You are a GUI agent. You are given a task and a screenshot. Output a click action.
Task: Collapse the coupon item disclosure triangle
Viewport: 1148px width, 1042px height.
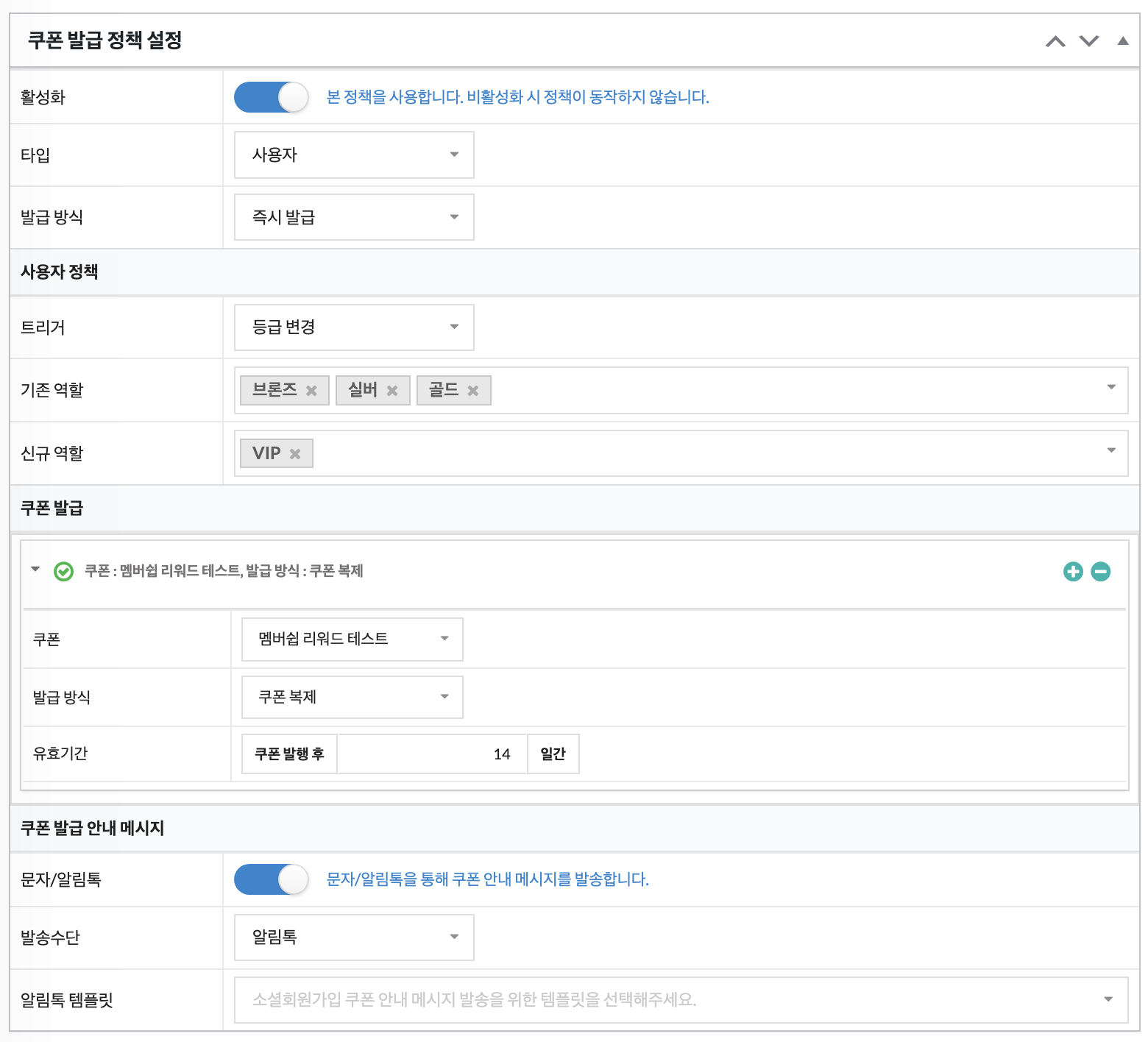click(35, 569)
